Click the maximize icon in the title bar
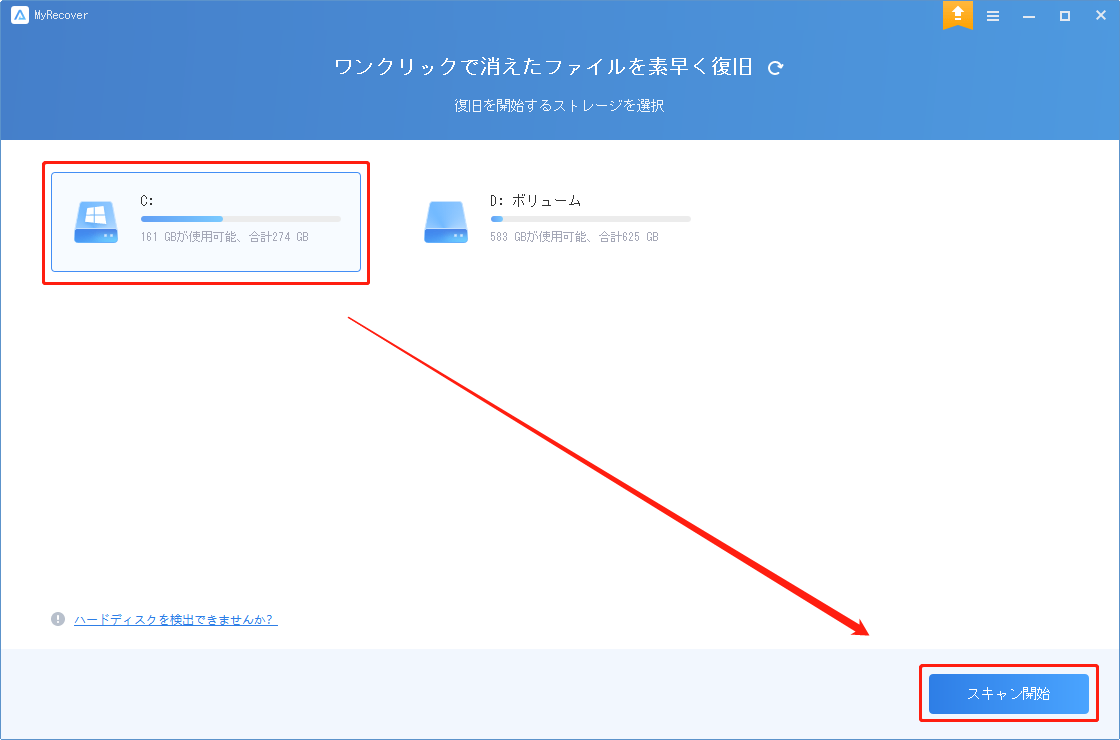This screenshot has height=740, width=1120. (x=1063, y=15)
